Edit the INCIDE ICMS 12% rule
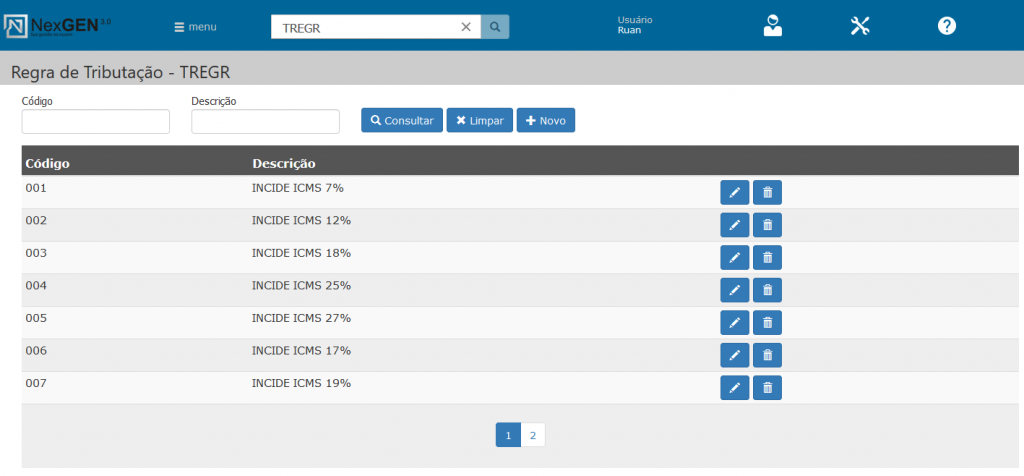This screenshot has width=1024, height=476. 734,225
